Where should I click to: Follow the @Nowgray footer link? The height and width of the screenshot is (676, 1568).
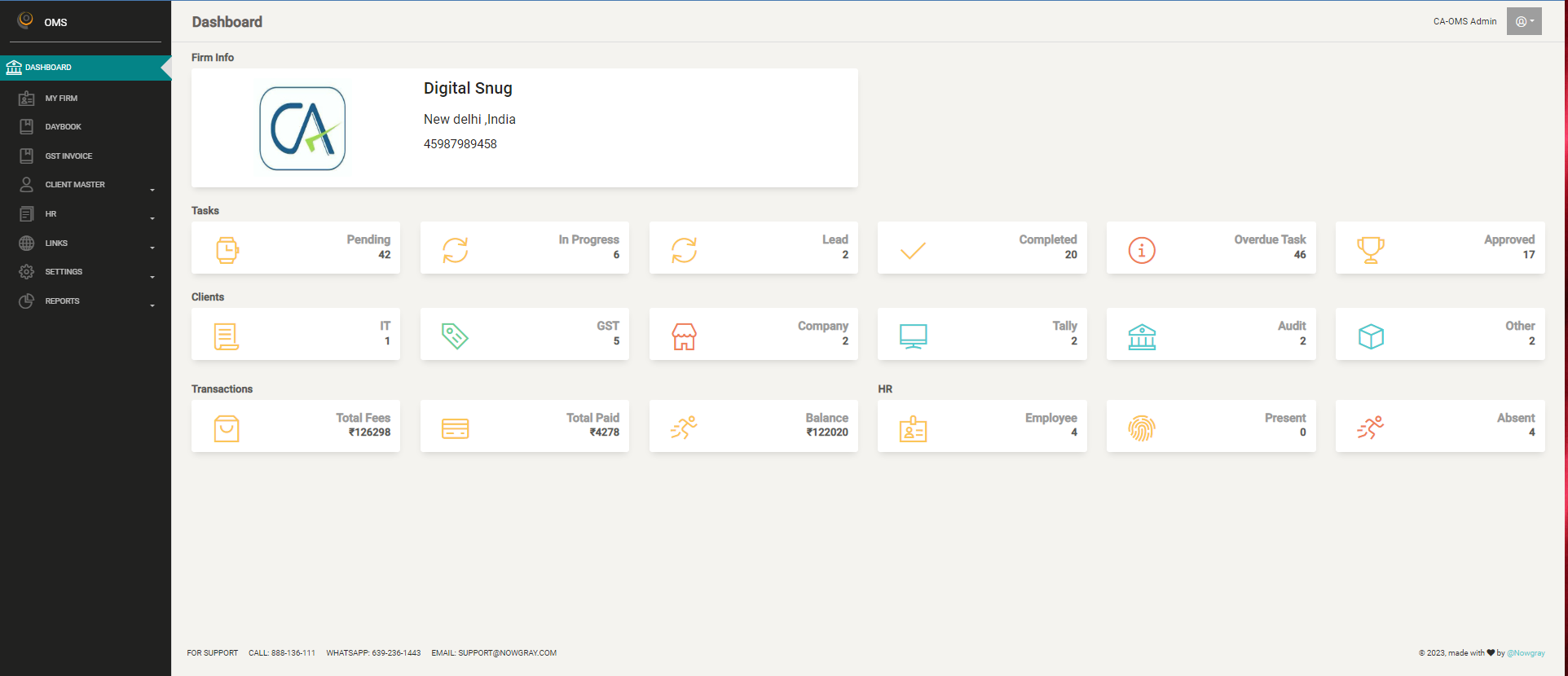coord(1526,653)
